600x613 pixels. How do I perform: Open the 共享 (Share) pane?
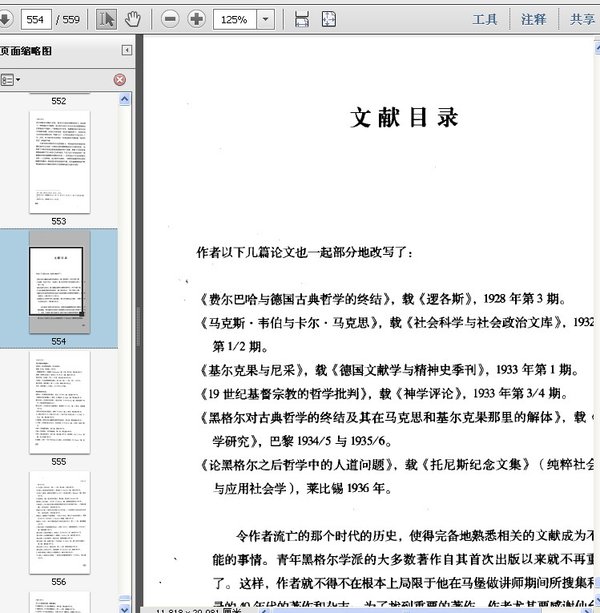(x=582, y=19)
